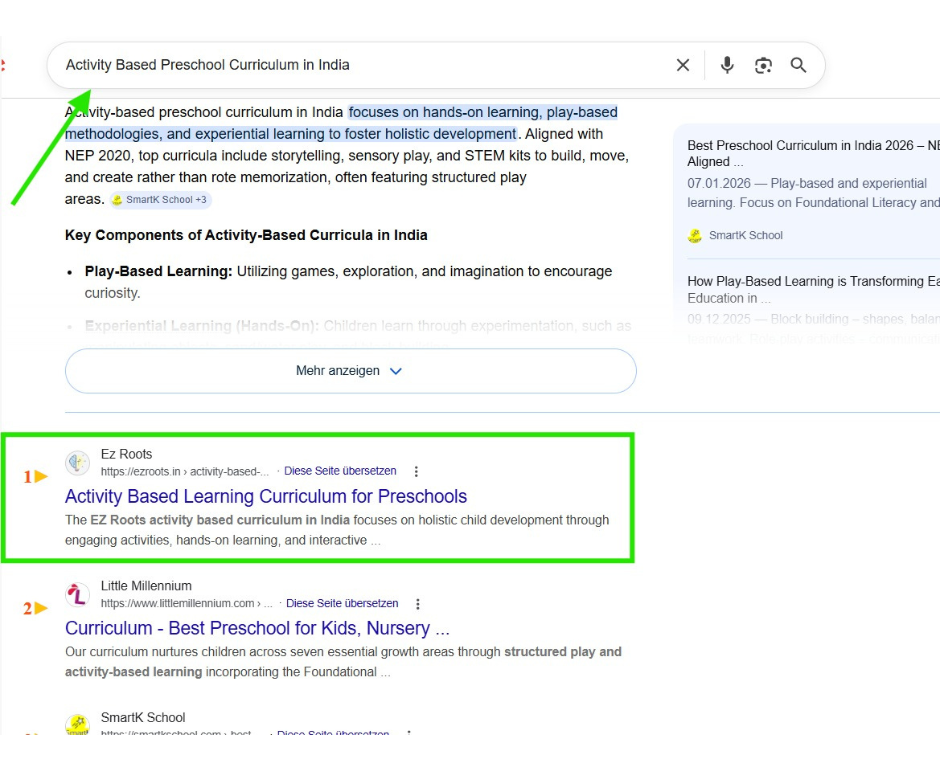940x771 pixels.
Task: Translate Little Millennium page via Diese Seite übersetzen
Action: pos(342,603)
